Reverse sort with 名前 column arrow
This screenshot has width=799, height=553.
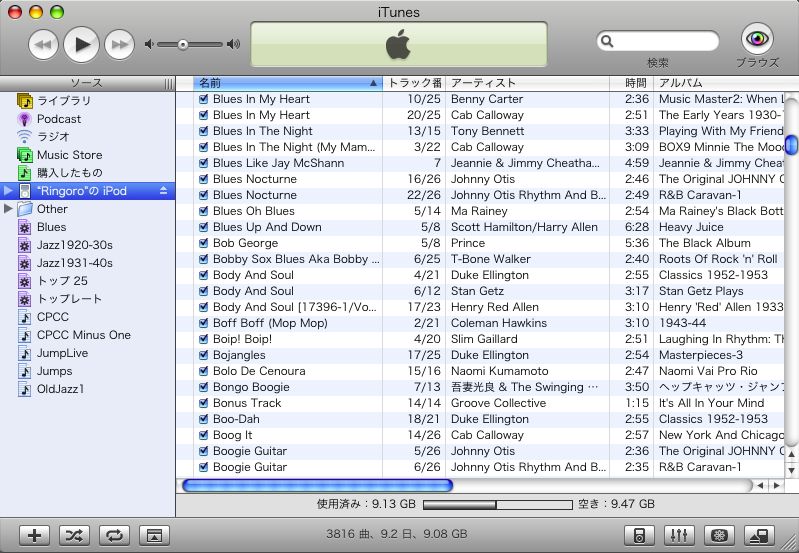point(374,83)
